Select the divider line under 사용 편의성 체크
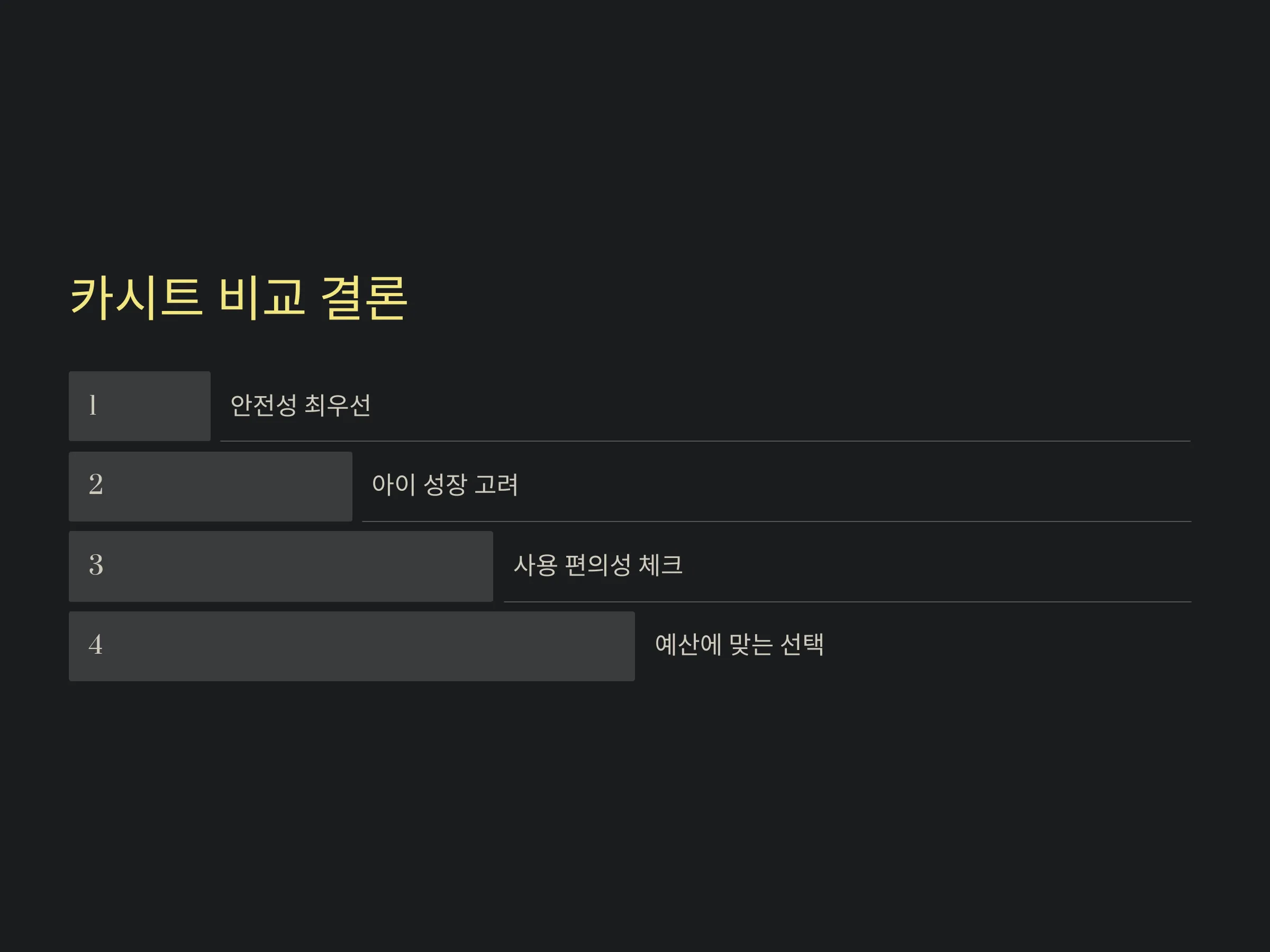1270x952 pixels. tap(847, 601)
